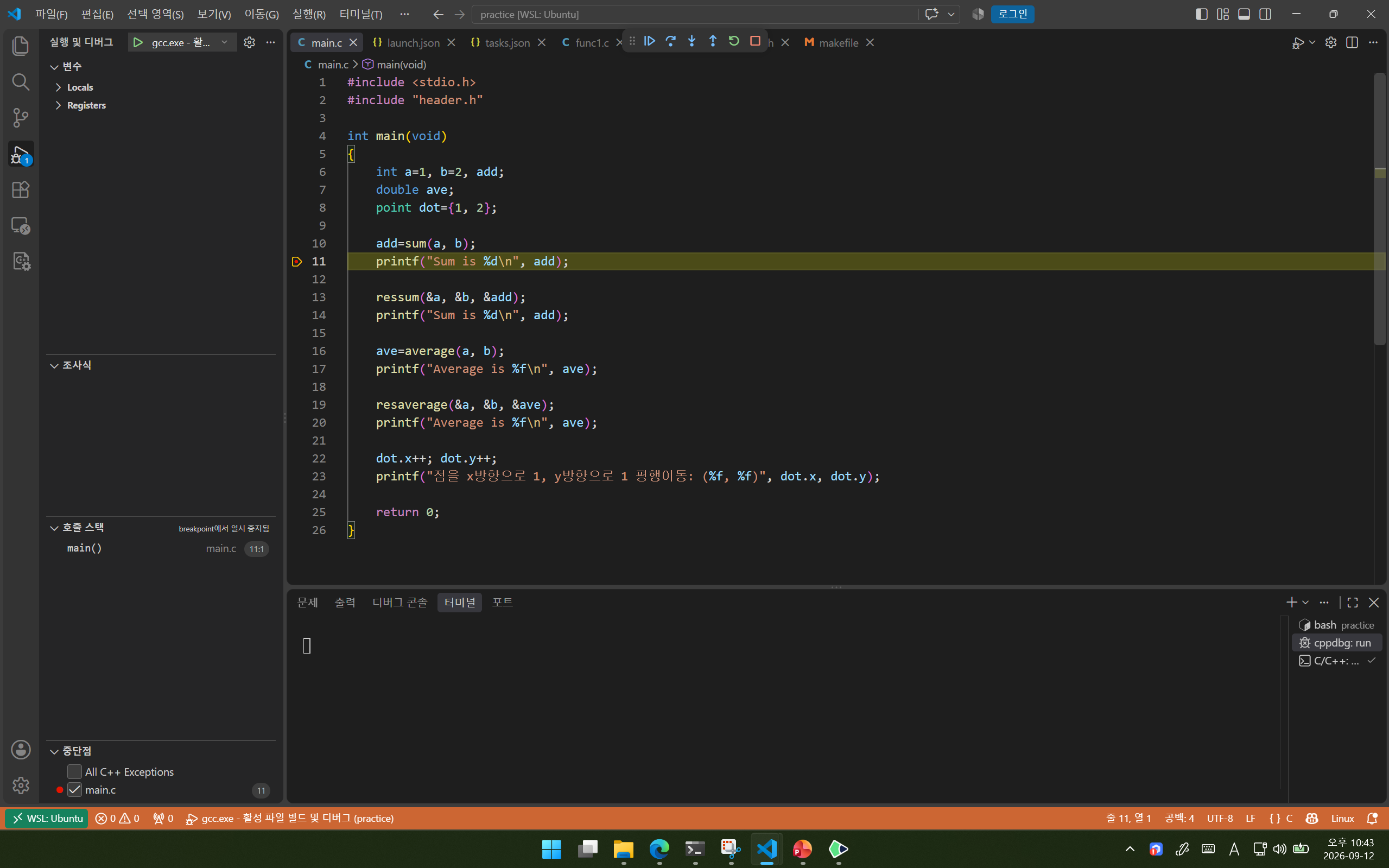The image size is (1389, 868).
Task: Open Microsoft Edge from Windows taskbar
Action: point(659,848)
